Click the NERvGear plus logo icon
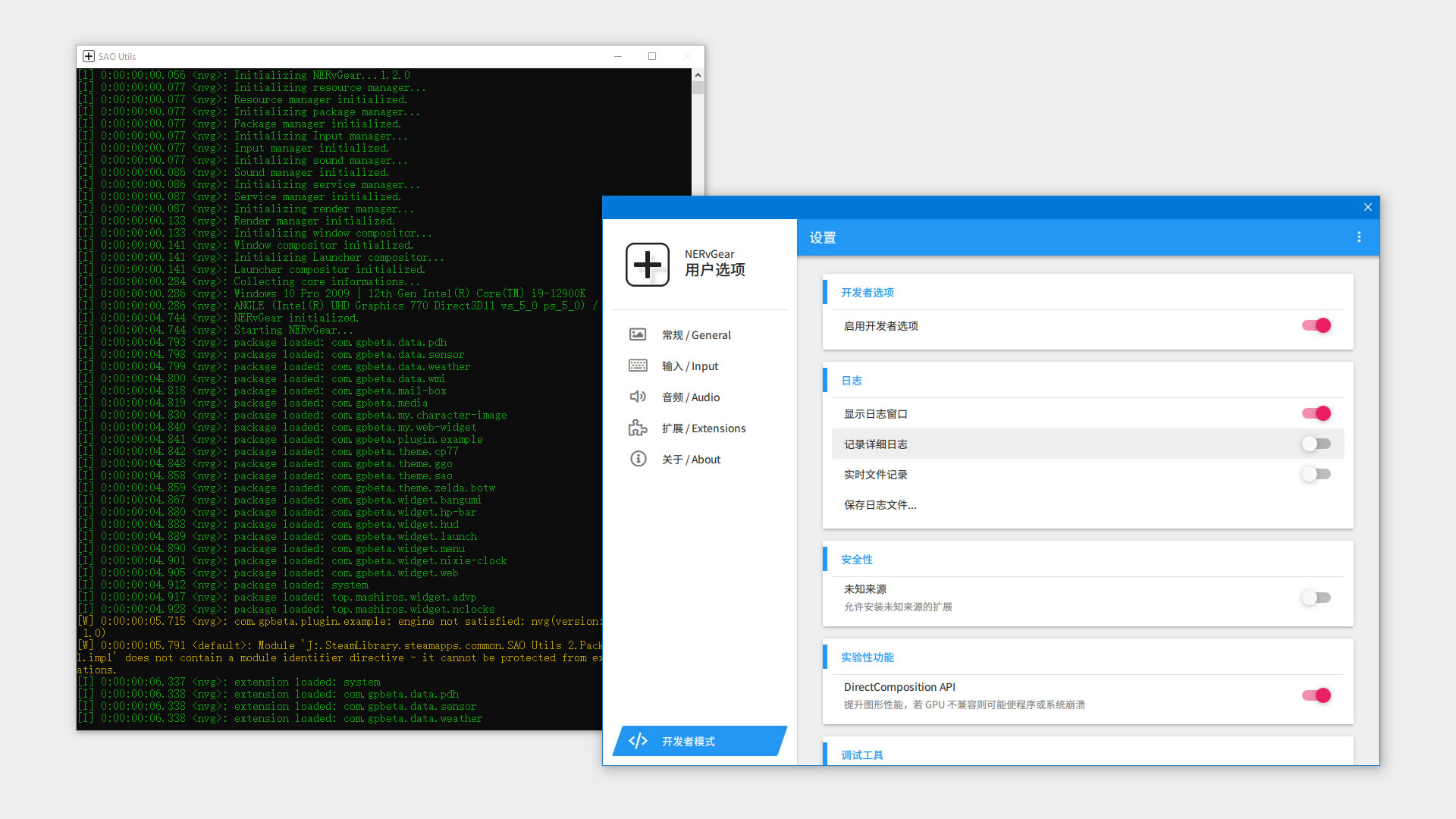Image resolution: width=1456 pixels, height=819 pixels. point(647,265)
